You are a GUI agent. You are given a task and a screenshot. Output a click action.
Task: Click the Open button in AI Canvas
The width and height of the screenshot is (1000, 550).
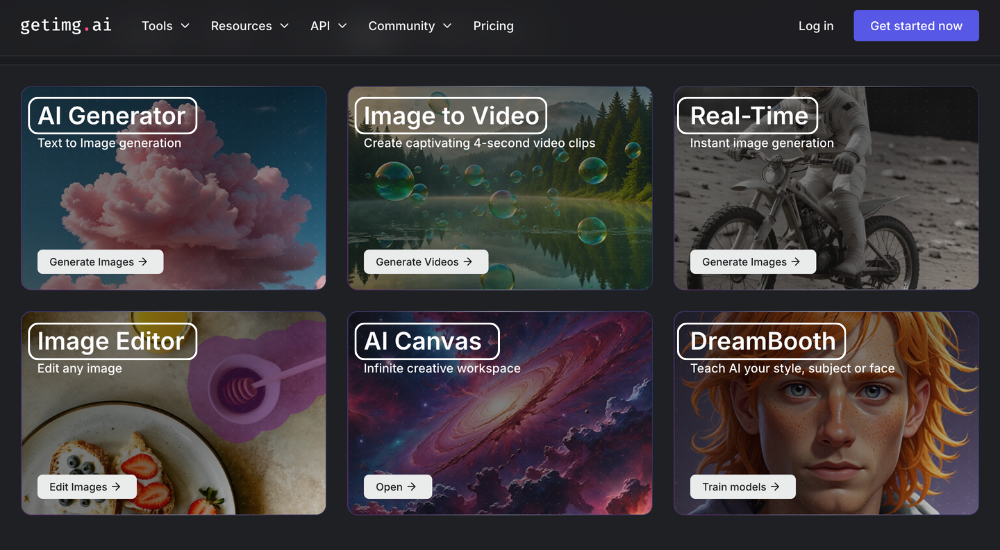point(398,487)
